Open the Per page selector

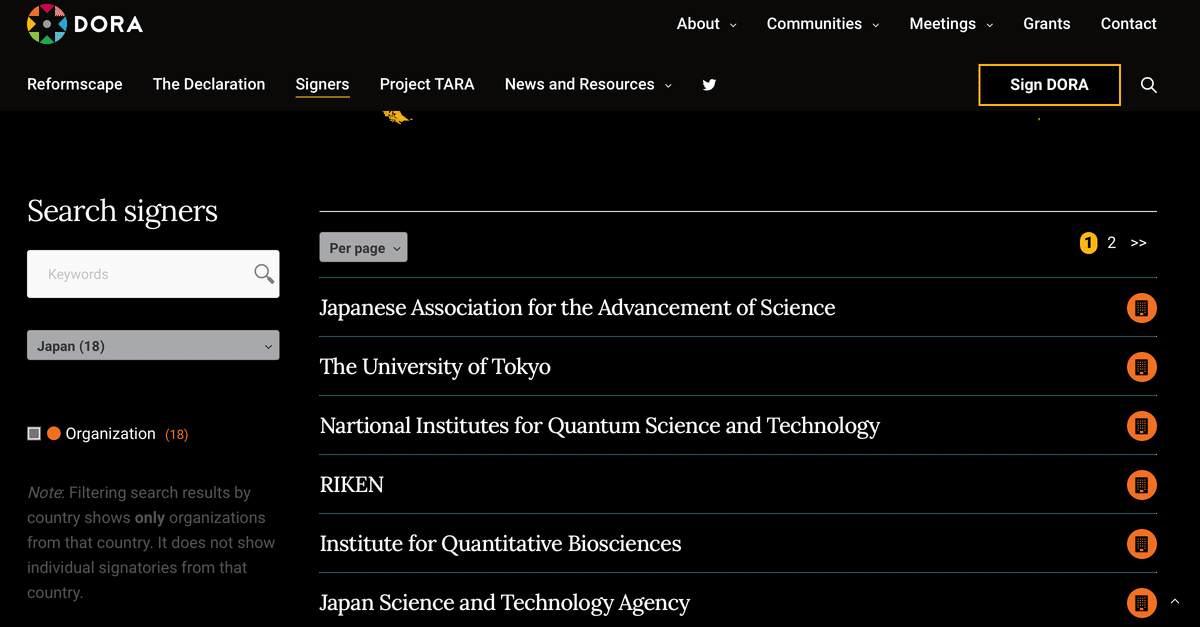click(x=363, y=247)
